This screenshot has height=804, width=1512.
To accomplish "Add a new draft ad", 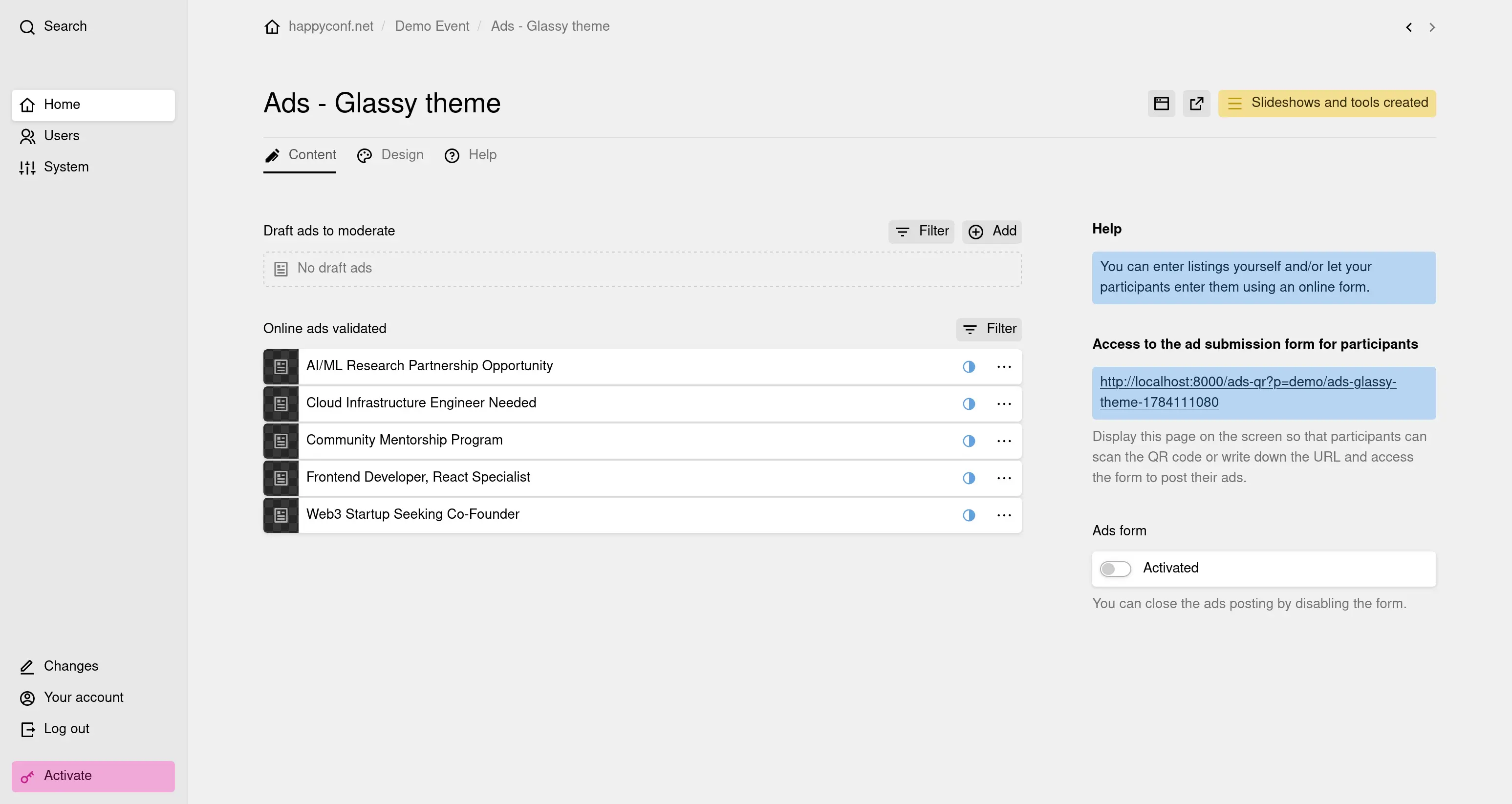I will tap(992, 231).
